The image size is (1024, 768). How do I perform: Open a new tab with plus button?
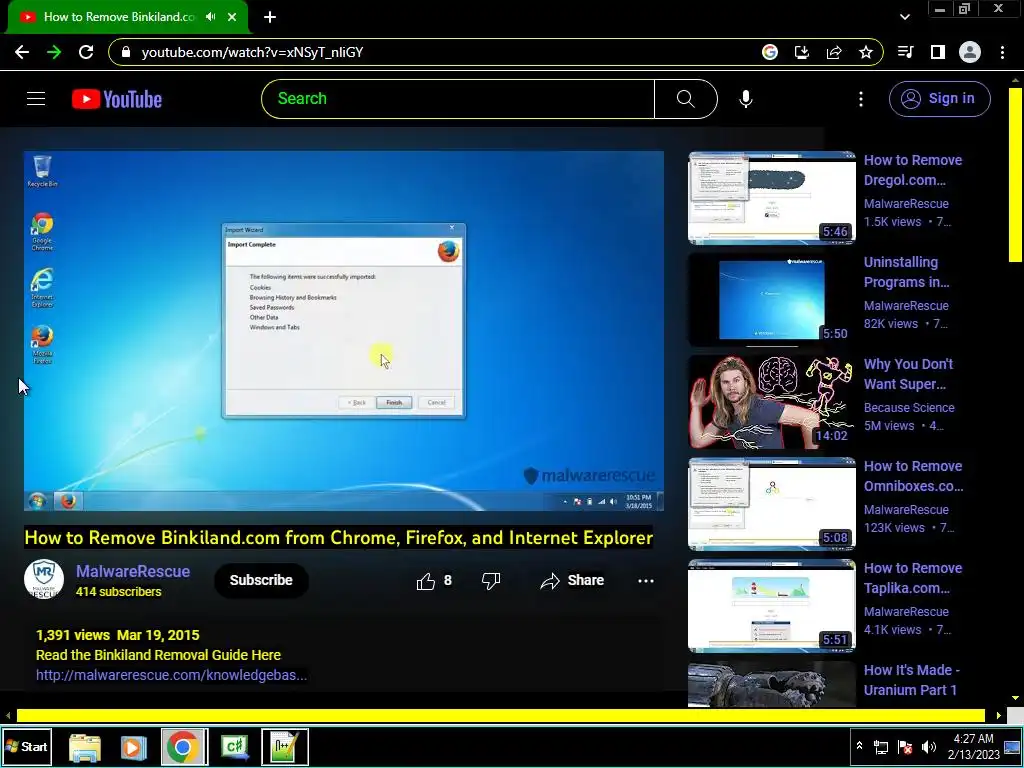[270, 17]
